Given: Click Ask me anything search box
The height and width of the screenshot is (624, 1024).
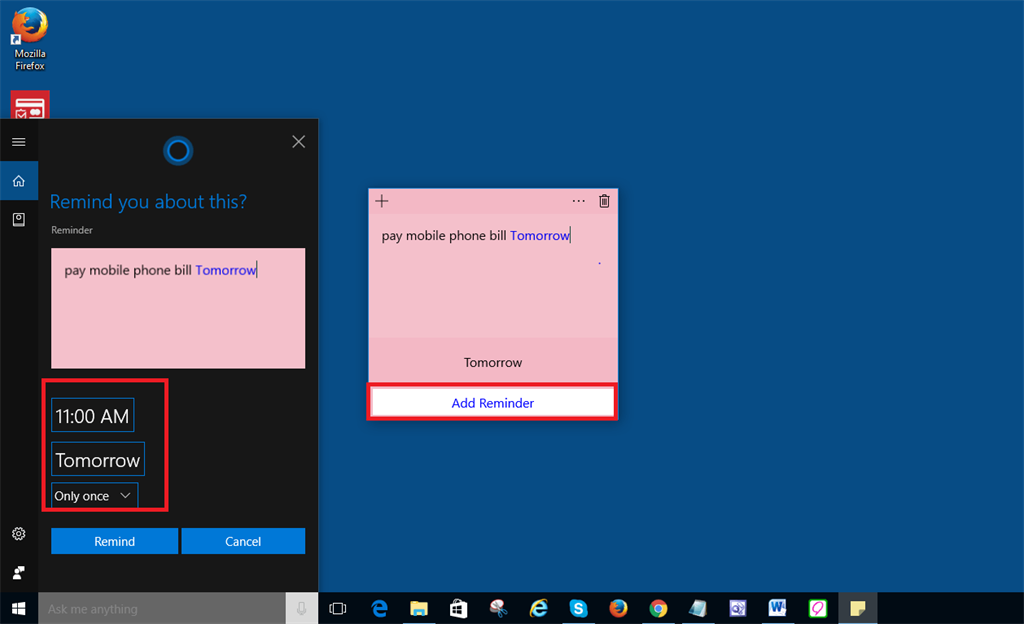Looking at the screenshot, I should point(162,609).
